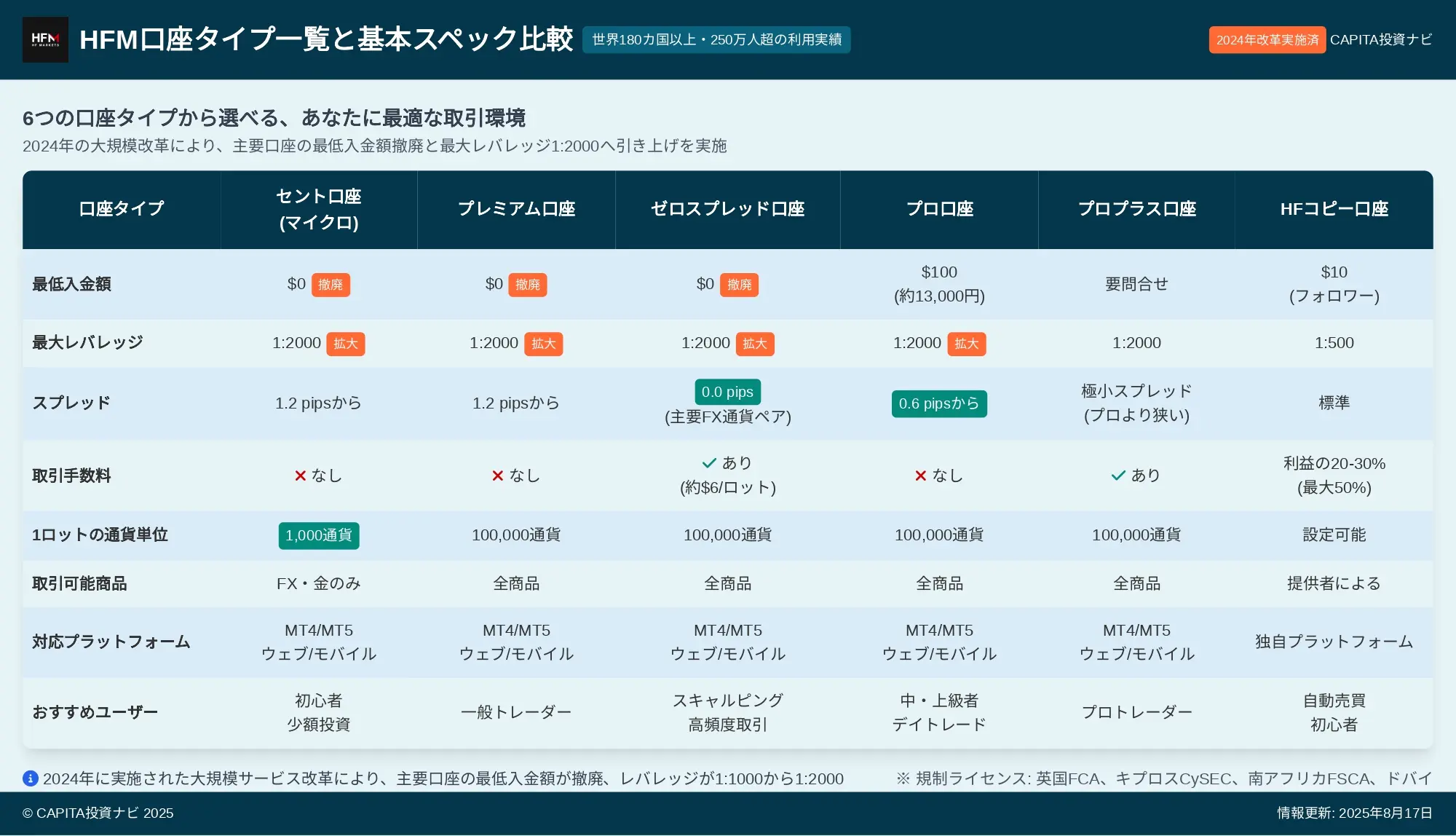Click the 取引手数料 row label
This screenshot has height=836, width=1456.
71,476
